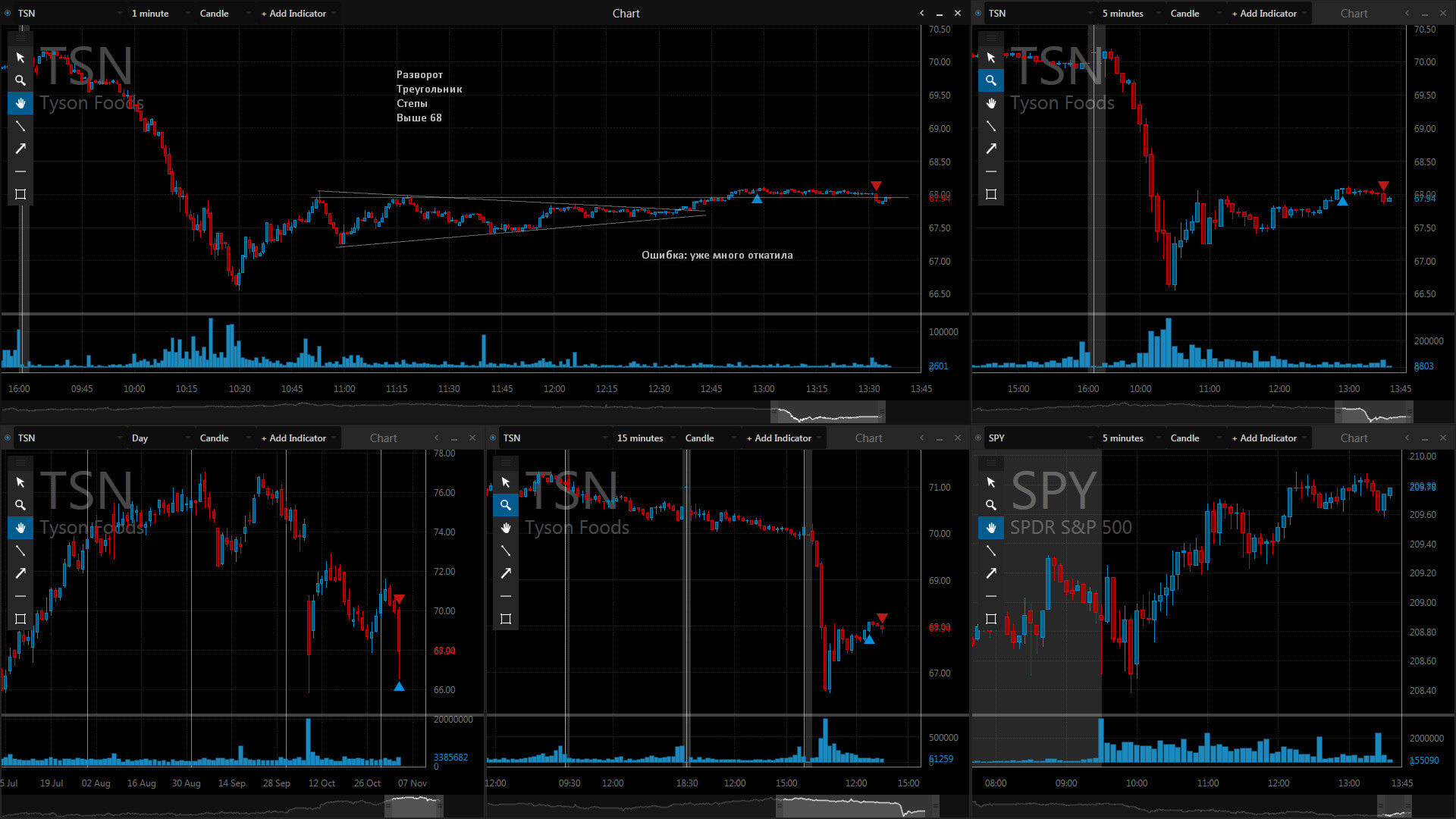Image resolution: width=1456 pixels, height=819 pixels.
Task: Click back arrow in top-right TSN chart title
Action: [x=1407, y=13]
